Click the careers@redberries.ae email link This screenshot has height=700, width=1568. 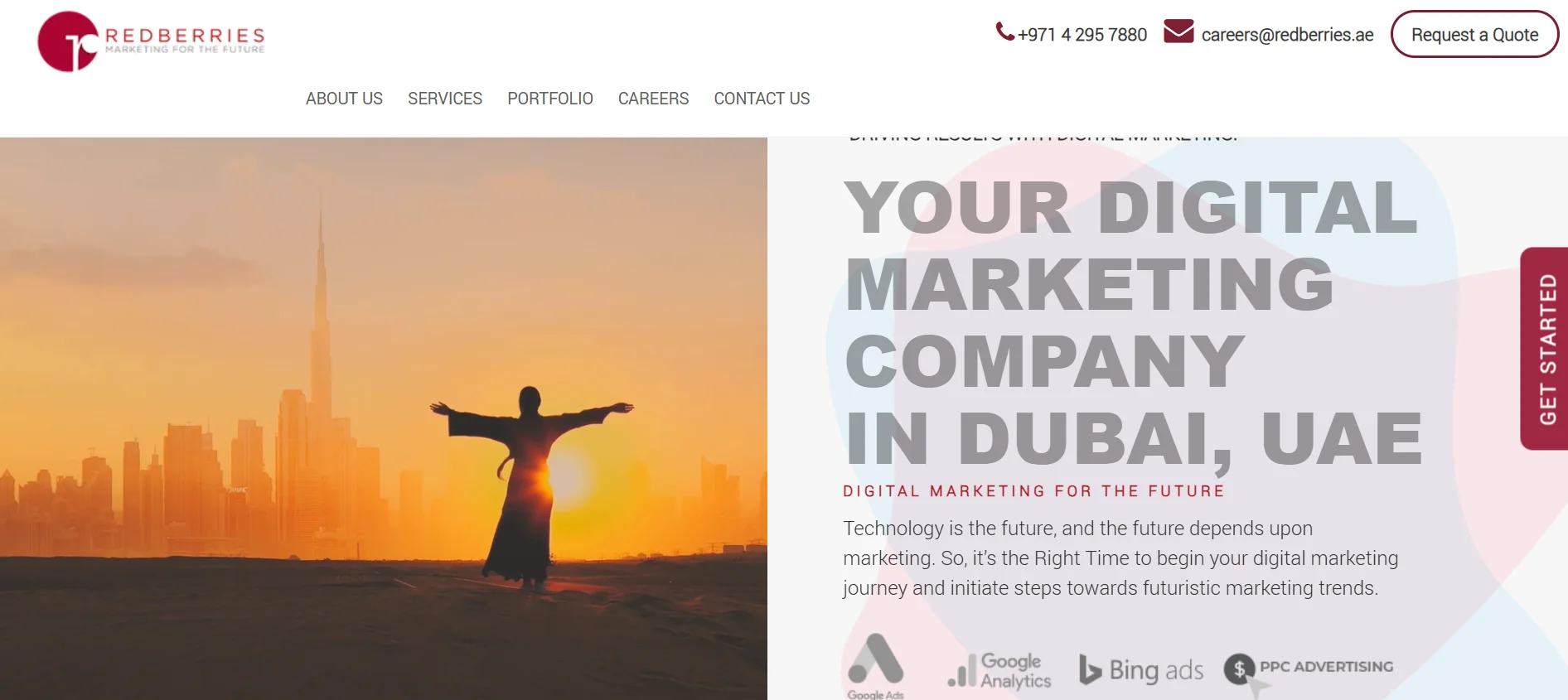1287,35
